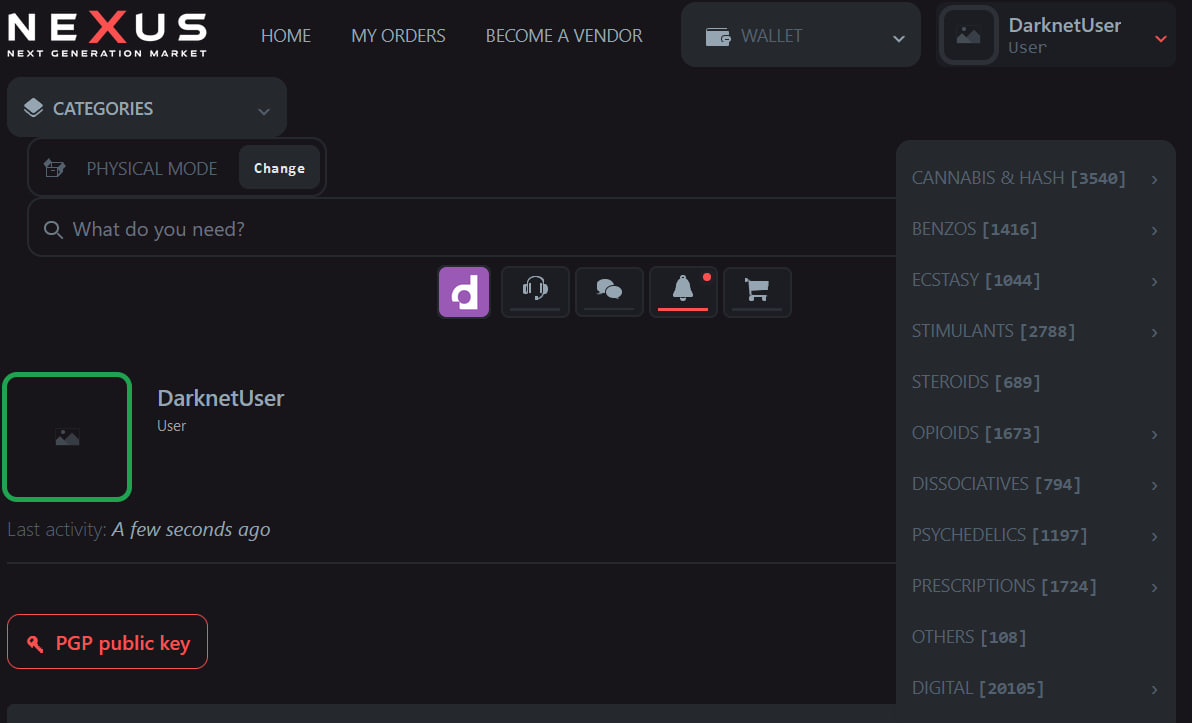Go to MY ORDERS
Image resolution: width=1192 pixels, height=723 pixels.
point(398,35)
